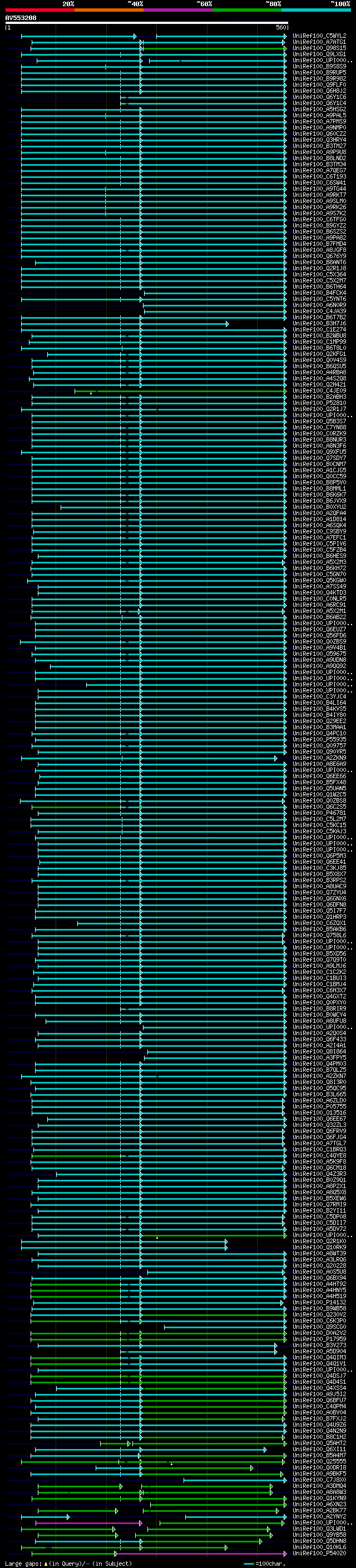Open hit UniRef100_Q09757
Image resolution: width=356 pixels, height=1568 pixels.
click(319, 745)
